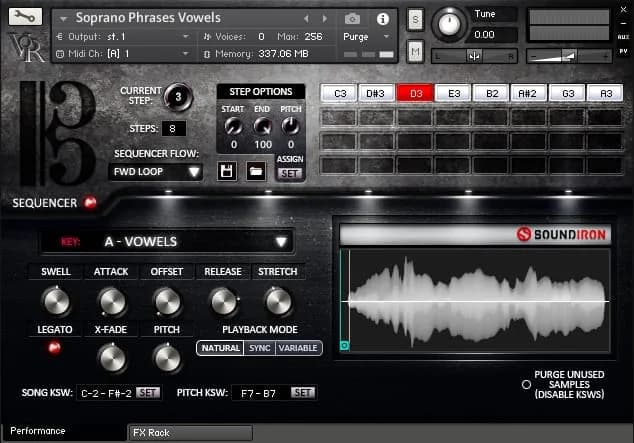Viewport: 634px width, 443px height.
Task: Toggle the Sequencer power button
Action: coord(91,203)
